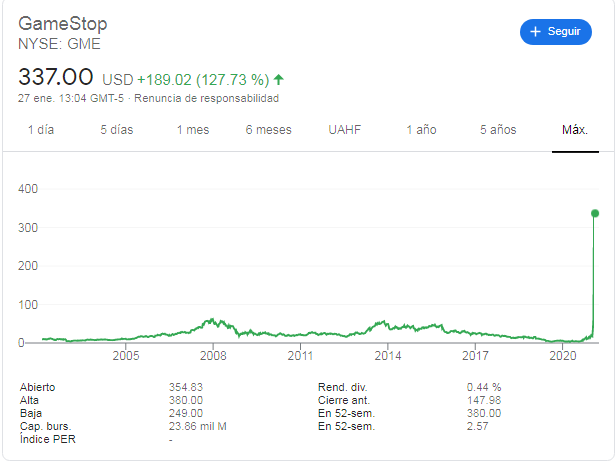
Task: Click the green dot at chart end
Action: pos(595,213)
